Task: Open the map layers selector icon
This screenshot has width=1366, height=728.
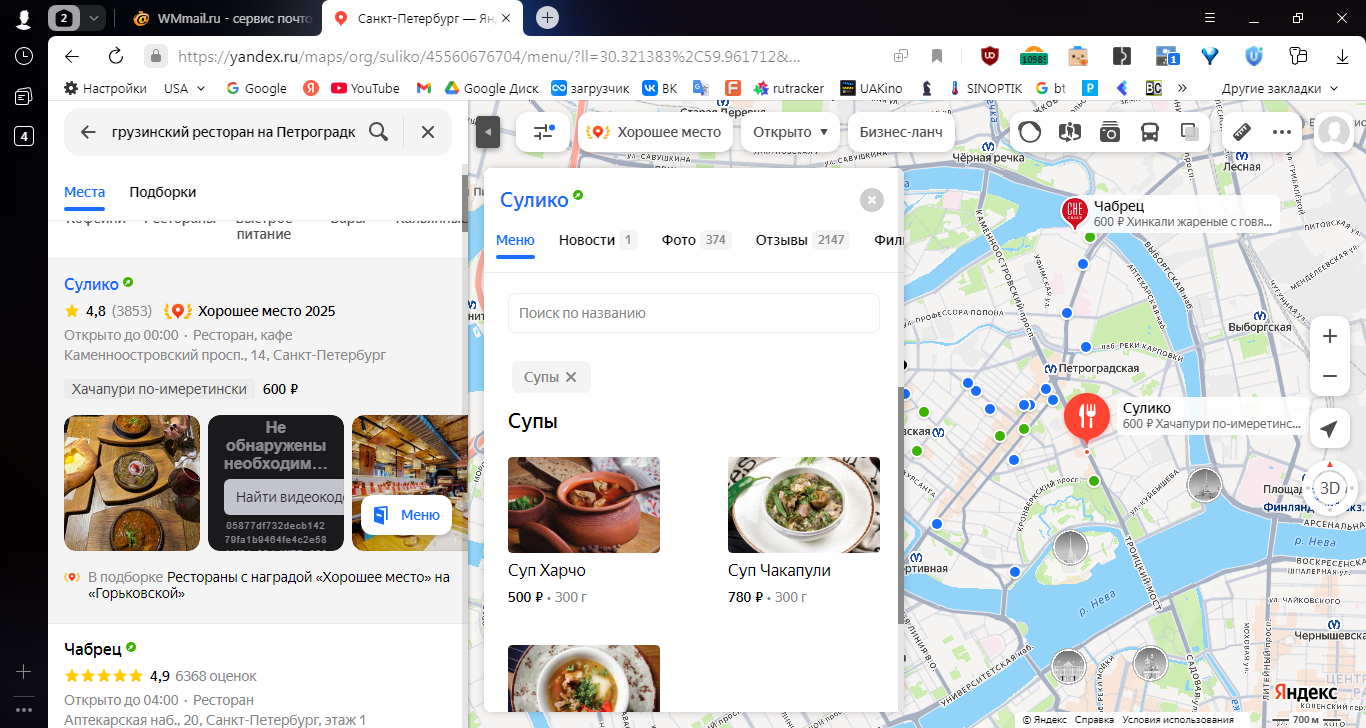Action: [1190, 132]
